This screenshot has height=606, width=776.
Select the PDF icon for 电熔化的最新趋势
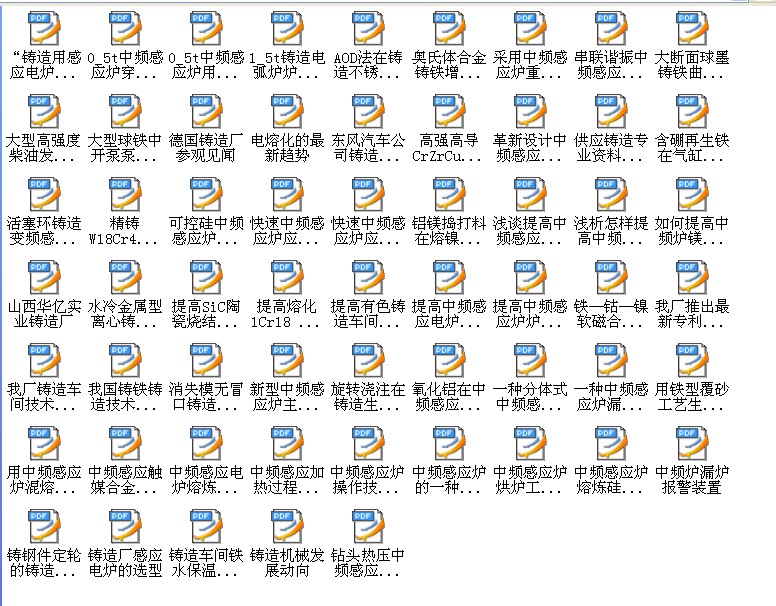click(x=287, y=111)
